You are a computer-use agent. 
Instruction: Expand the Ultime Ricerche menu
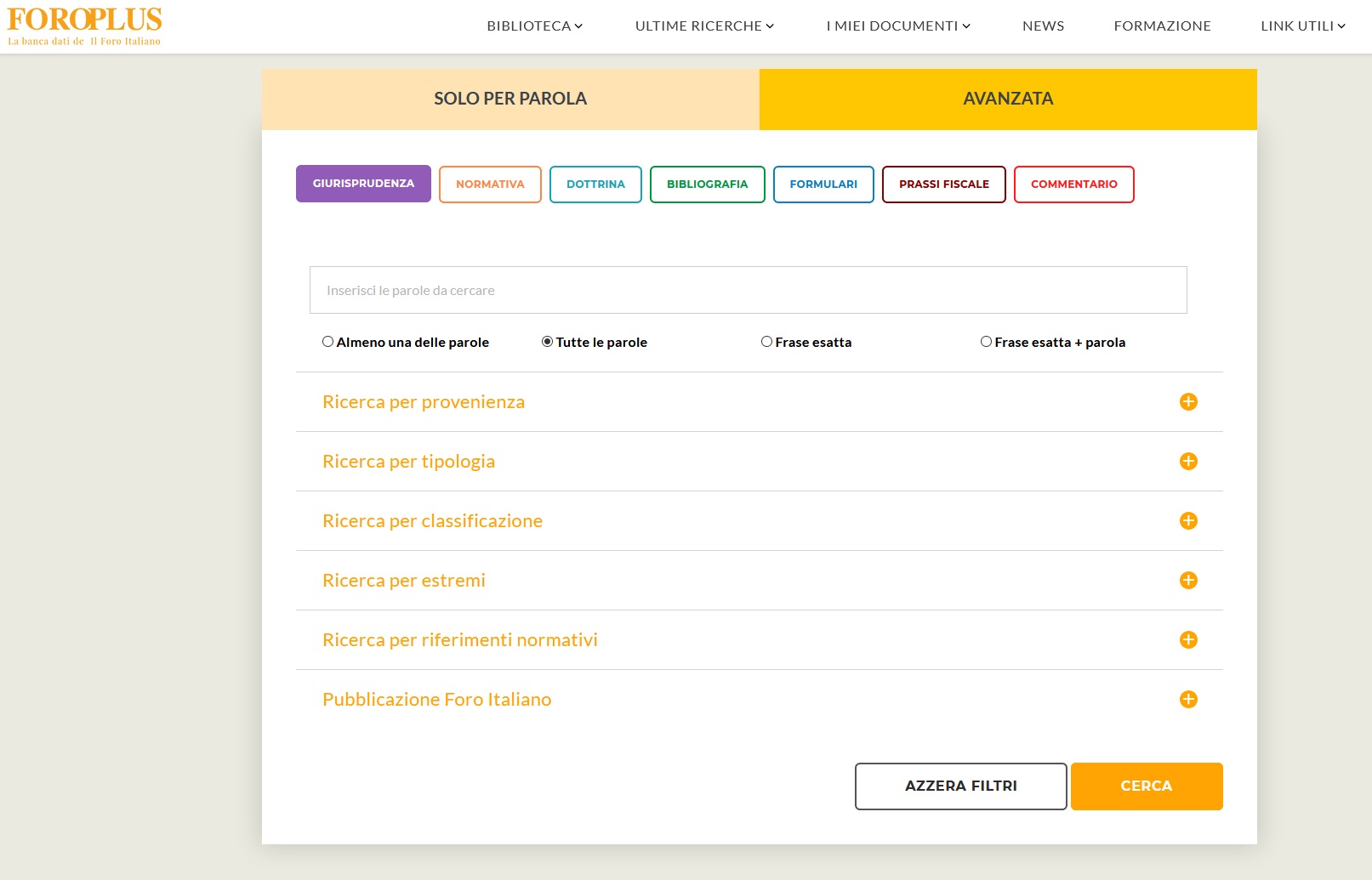pos(704,26)
